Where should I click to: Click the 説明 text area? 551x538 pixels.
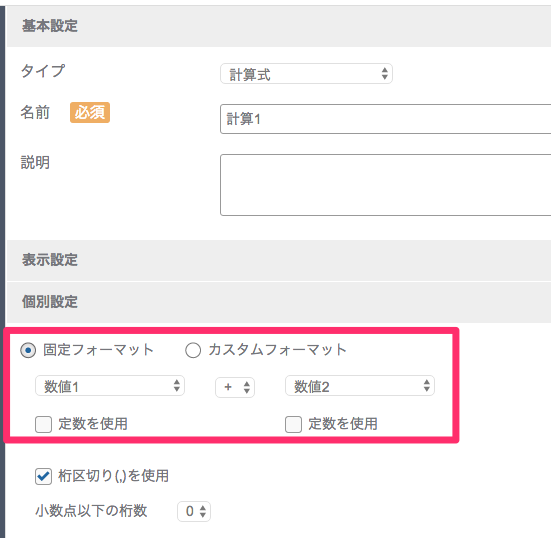point(385,185)
